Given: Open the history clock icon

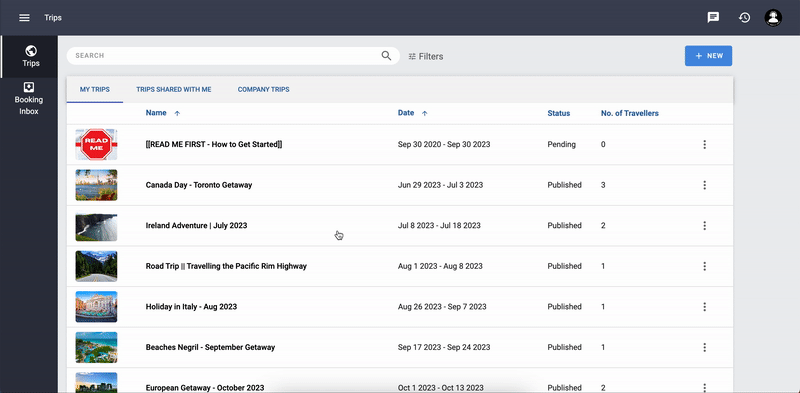Looking at the screenshot, I should coord(744,18).
